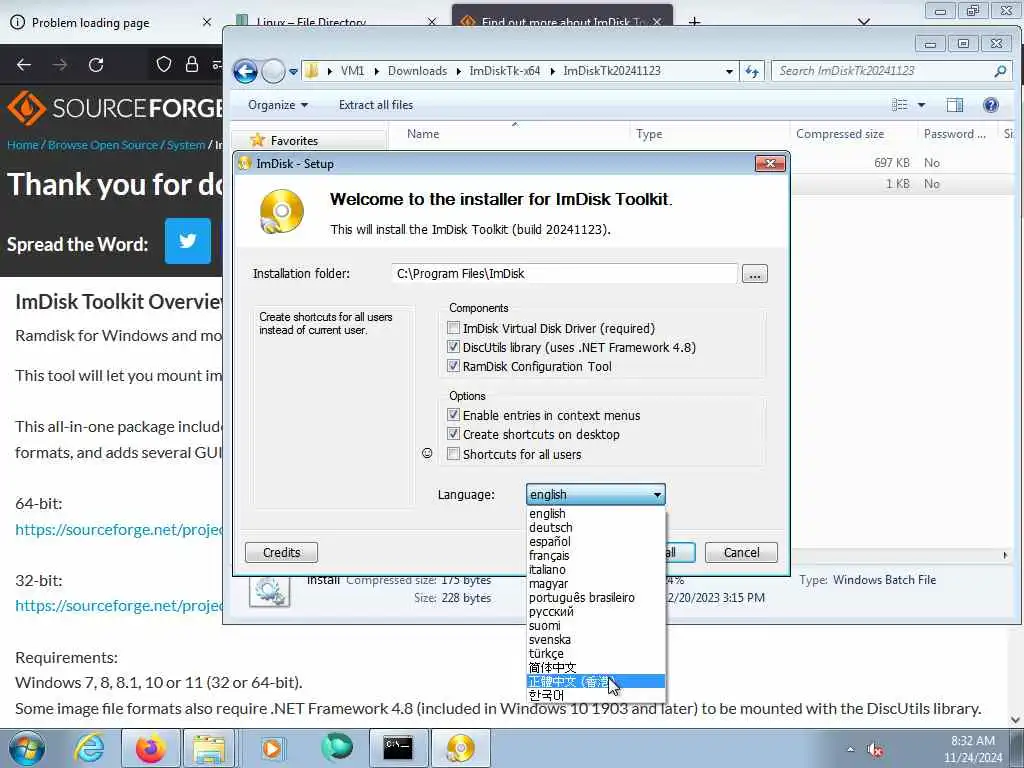This screenshot has width=1024, height=768.
Task: Open the Organize menu
Action: point(278,104)
